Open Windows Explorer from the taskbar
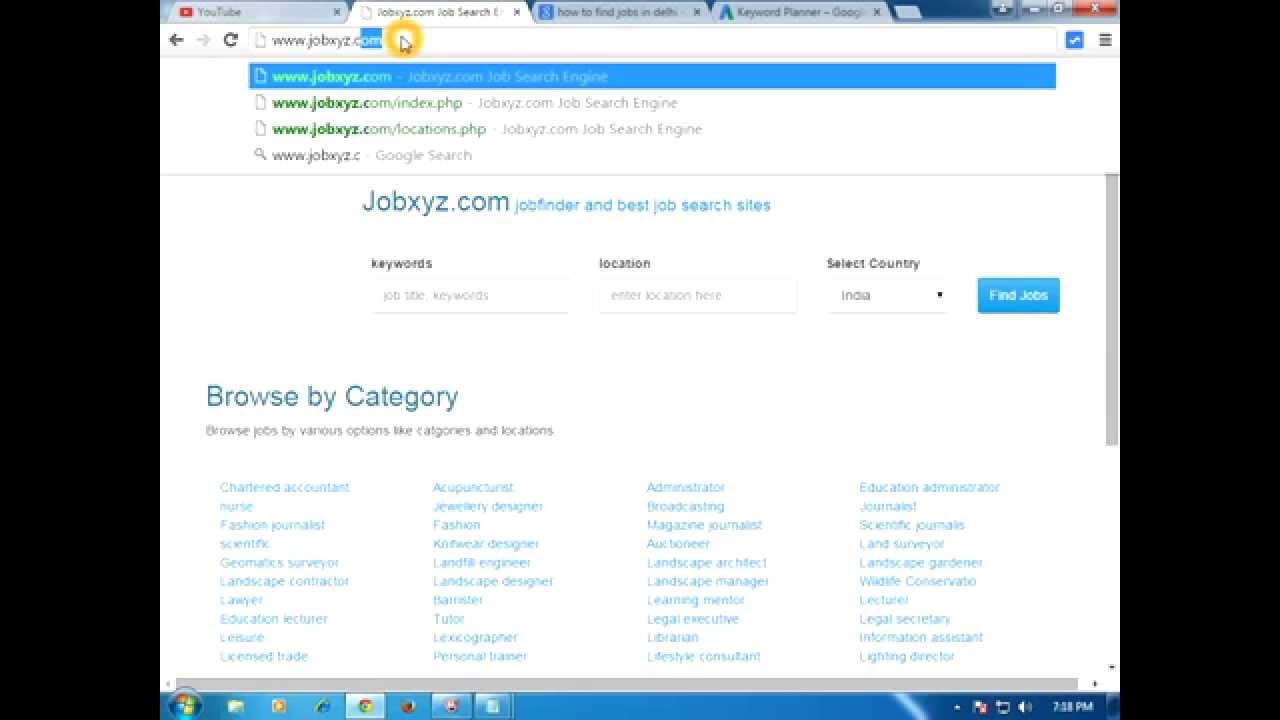 (x=236, y=706)
